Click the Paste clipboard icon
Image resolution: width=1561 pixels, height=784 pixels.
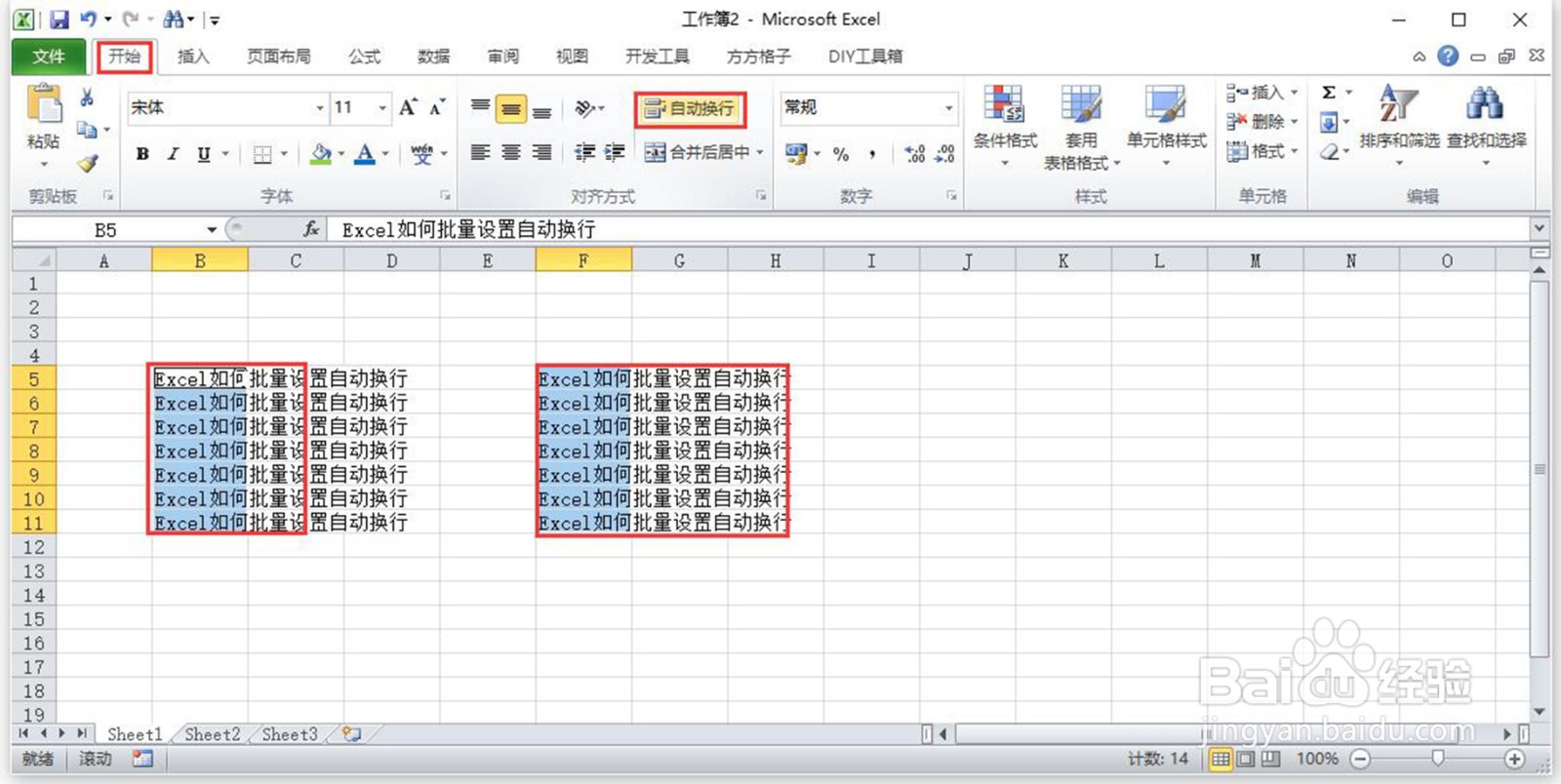point(44,104)
